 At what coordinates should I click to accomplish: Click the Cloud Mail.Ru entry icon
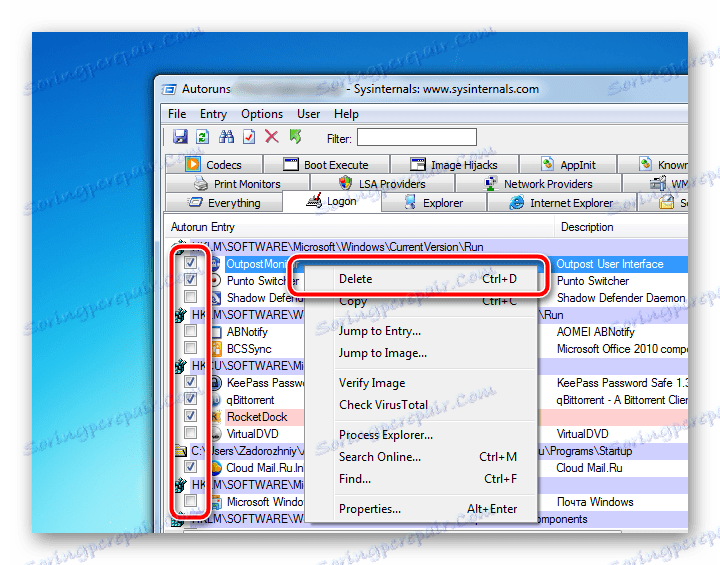point(216,468)
